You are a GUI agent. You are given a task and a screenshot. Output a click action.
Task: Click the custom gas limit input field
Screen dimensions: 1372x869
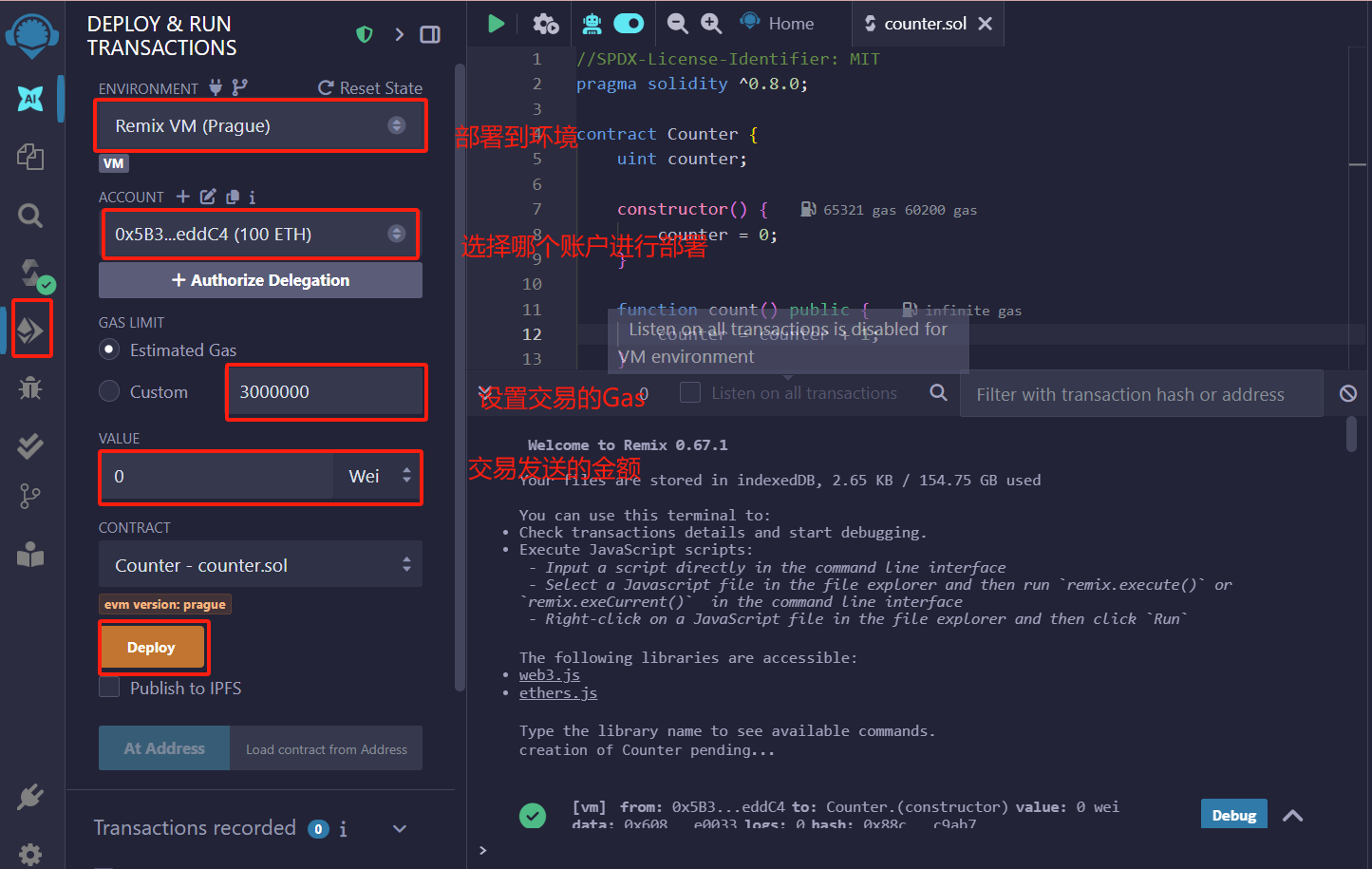coord(326,391)
